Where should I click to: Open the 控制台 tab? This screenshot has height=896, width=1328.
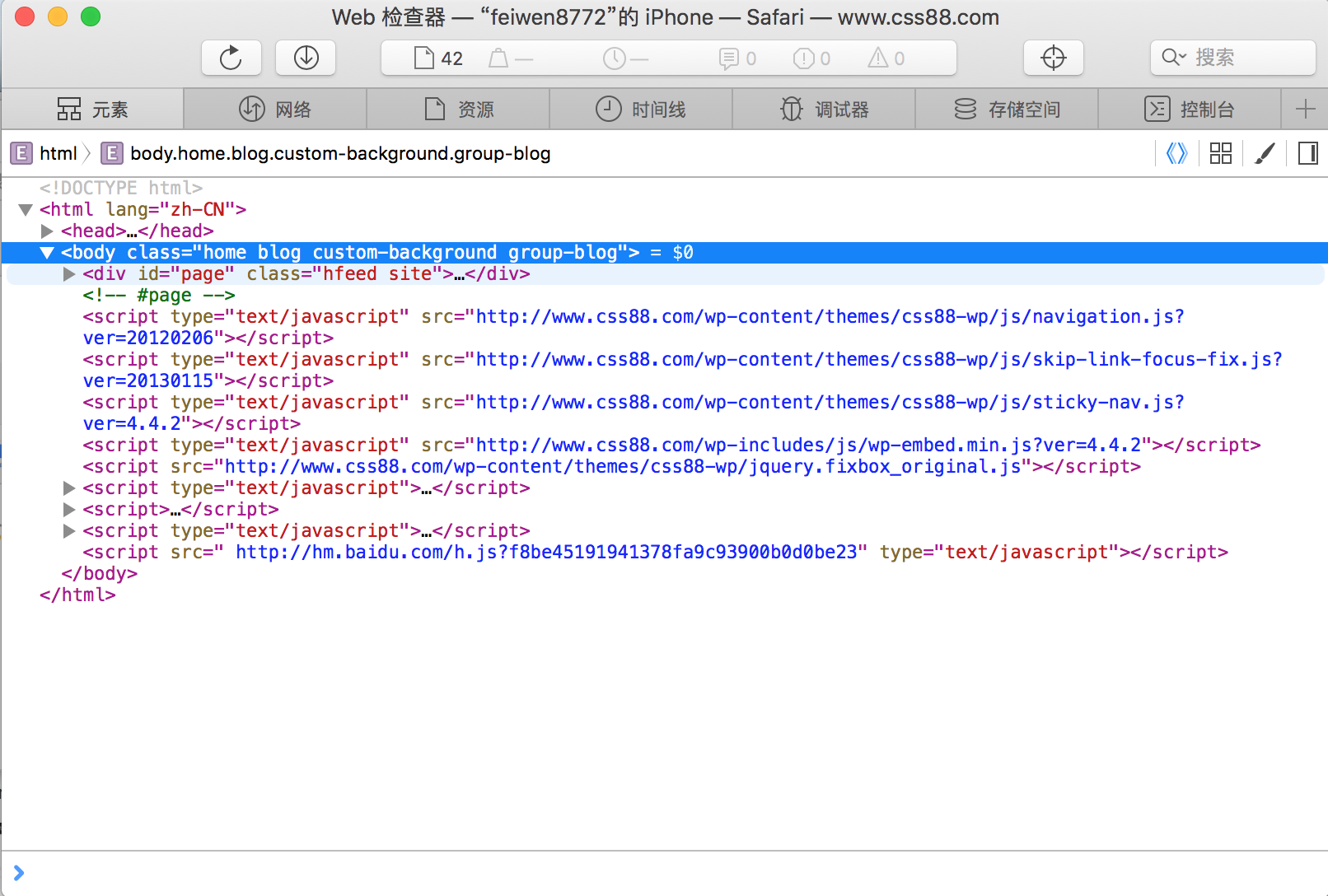tap(1190, 110)
